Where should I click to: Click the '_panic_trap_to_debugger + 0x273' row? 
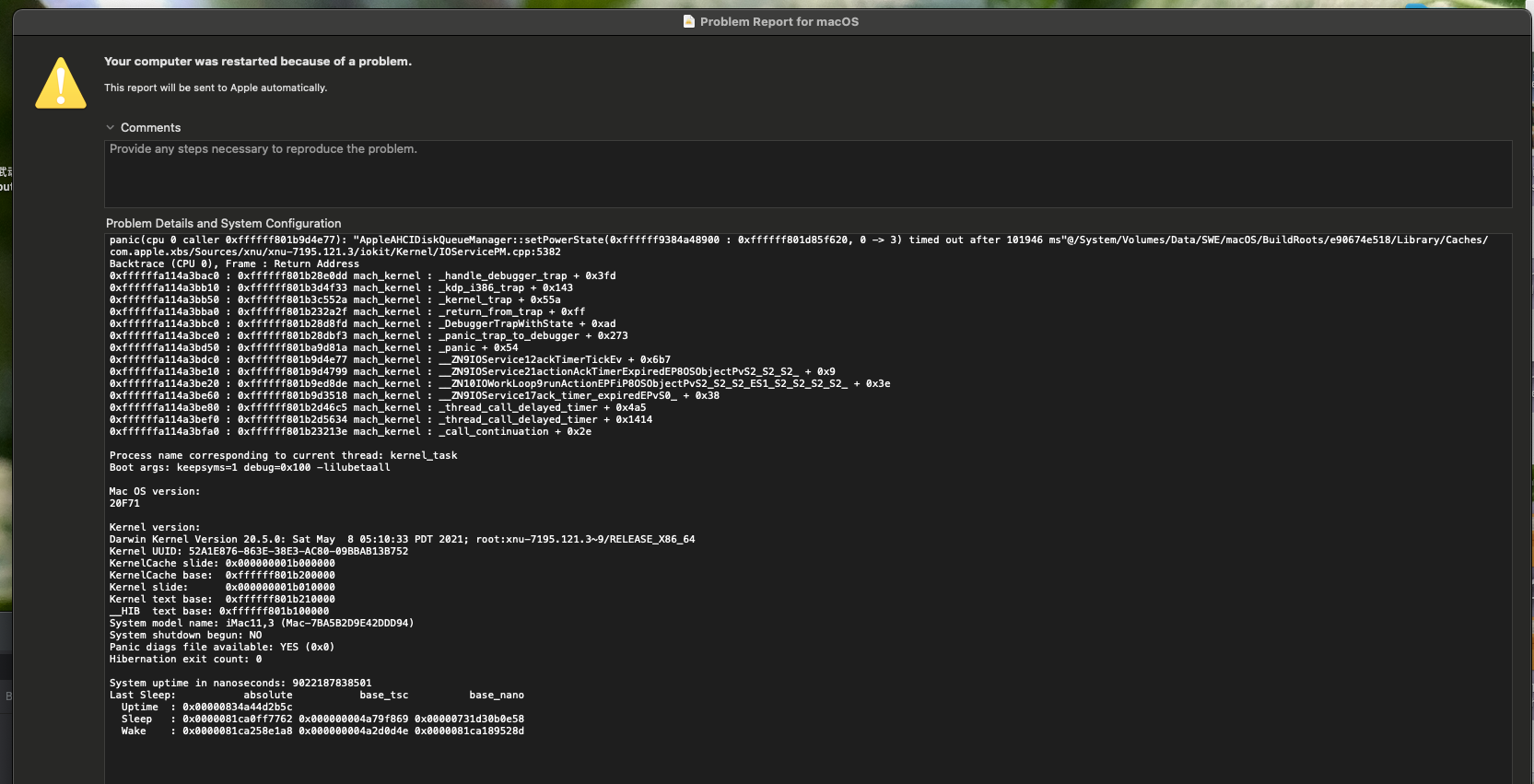[x=369, y=335]
